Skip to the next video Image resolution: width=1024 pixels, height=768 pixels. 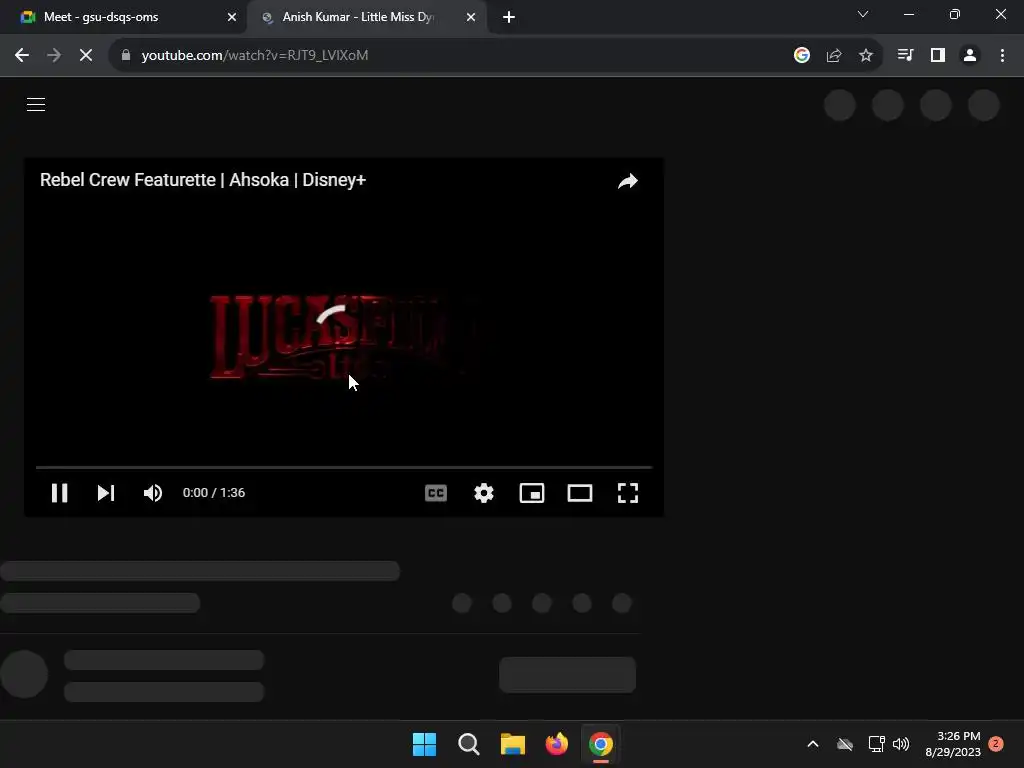106,493
